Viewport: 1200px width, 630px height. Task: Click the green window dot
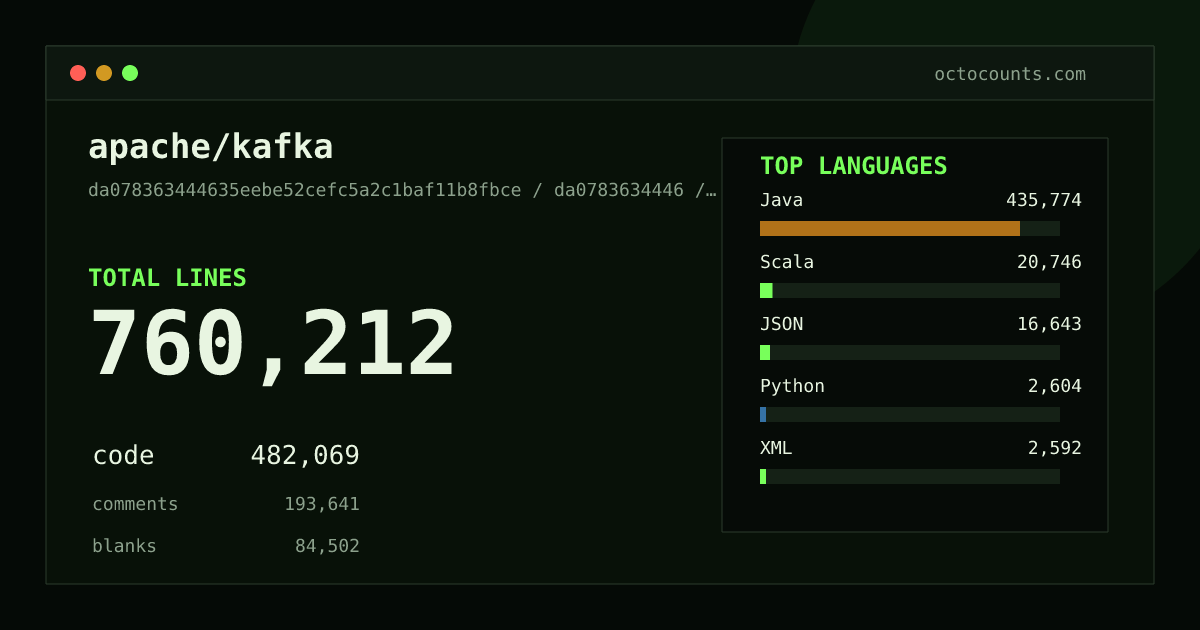point(130,73)
